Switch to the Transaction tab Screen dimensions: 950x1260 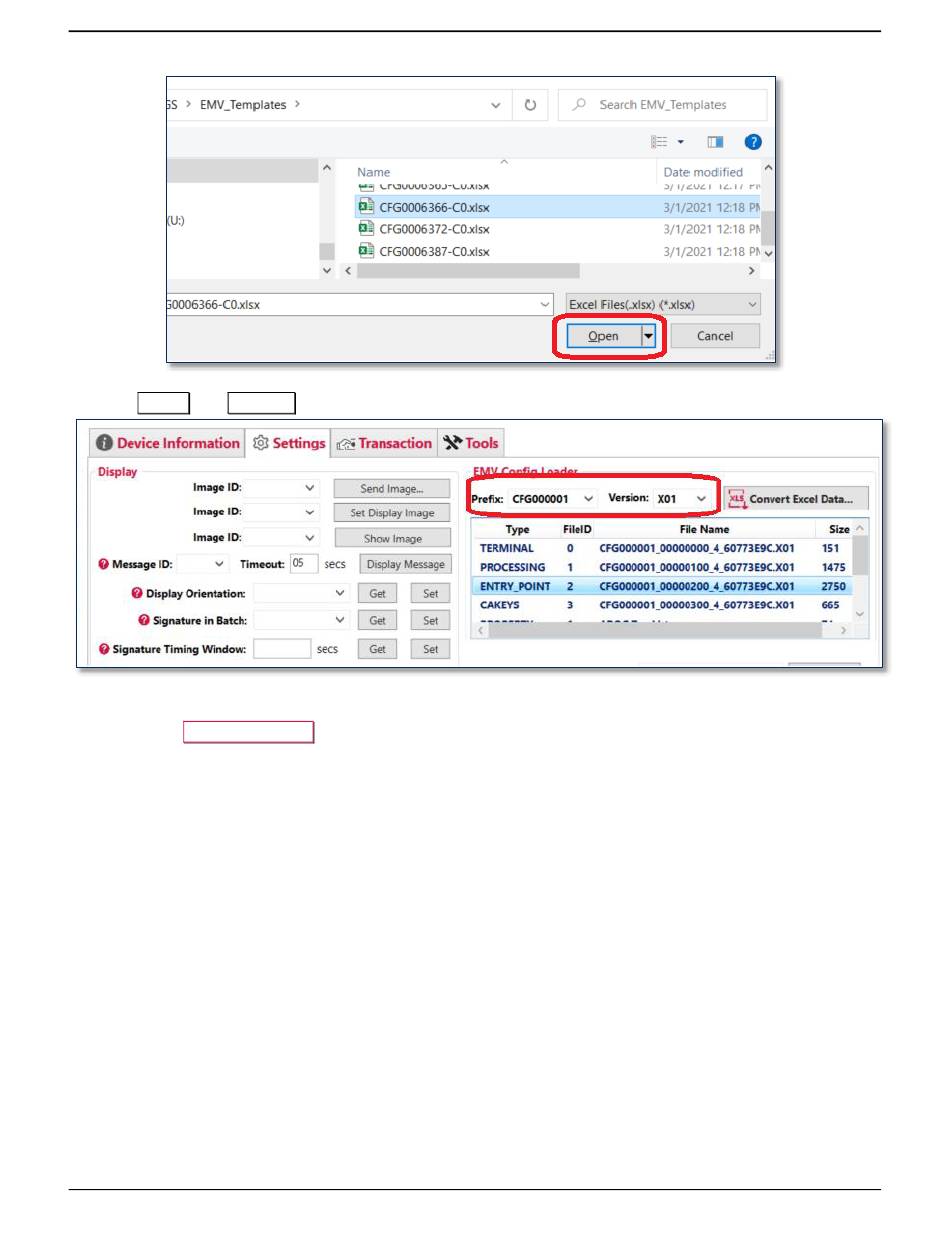(384, 443)
